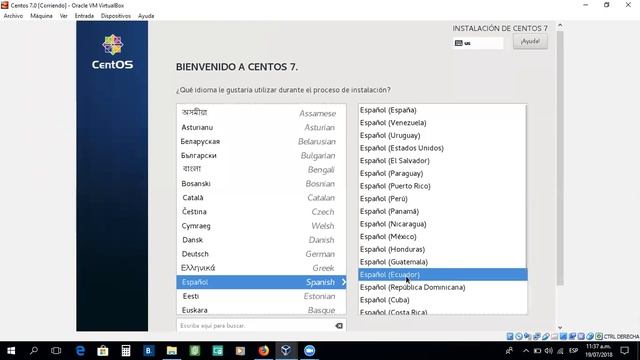Select Español (Paraguay) locale
This screenshot has width=640, height=360.
pyautogui.click(x=442, y=173)
